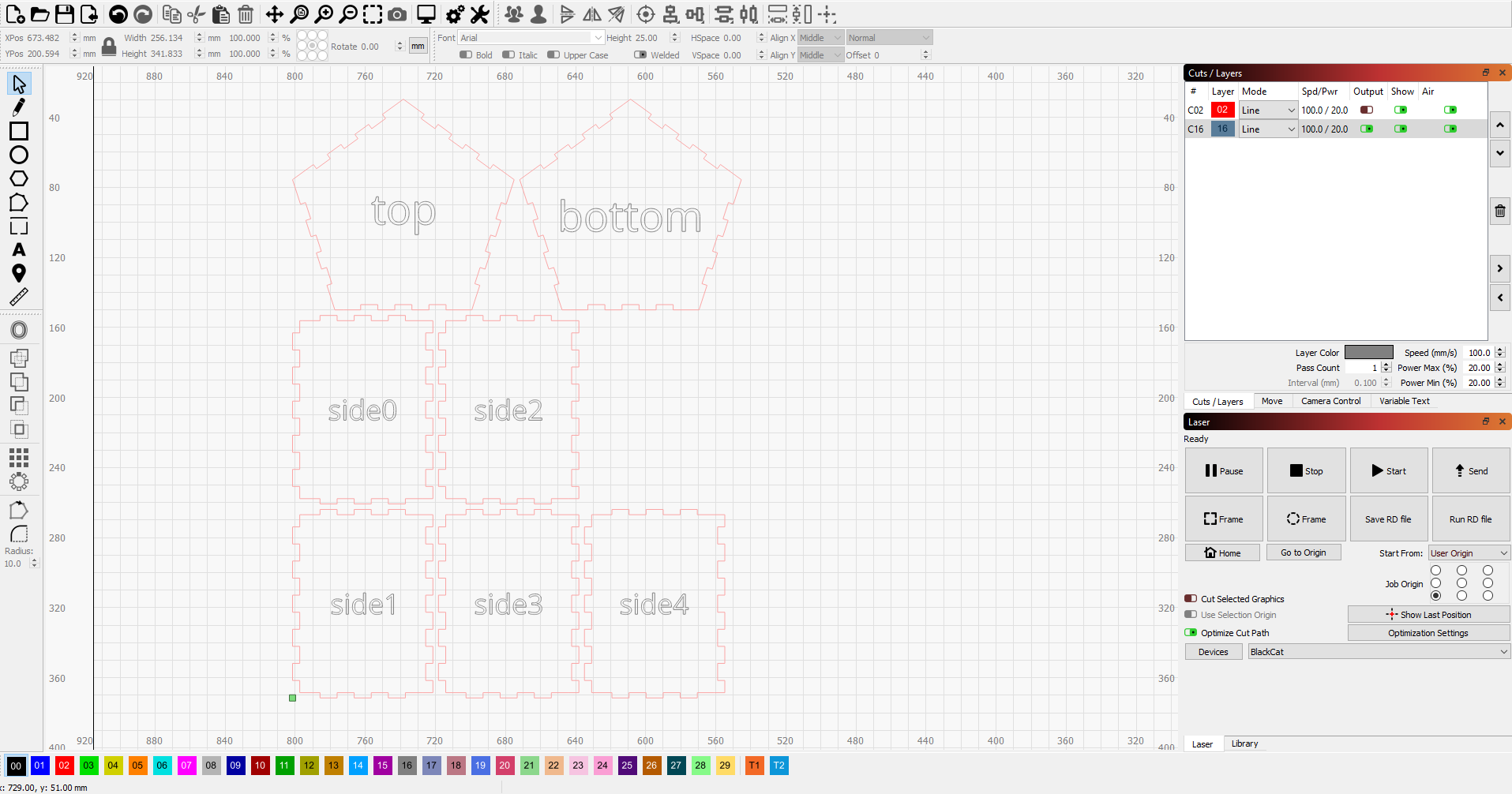Switch to the Camera Control tab

tap(1330, 400)
